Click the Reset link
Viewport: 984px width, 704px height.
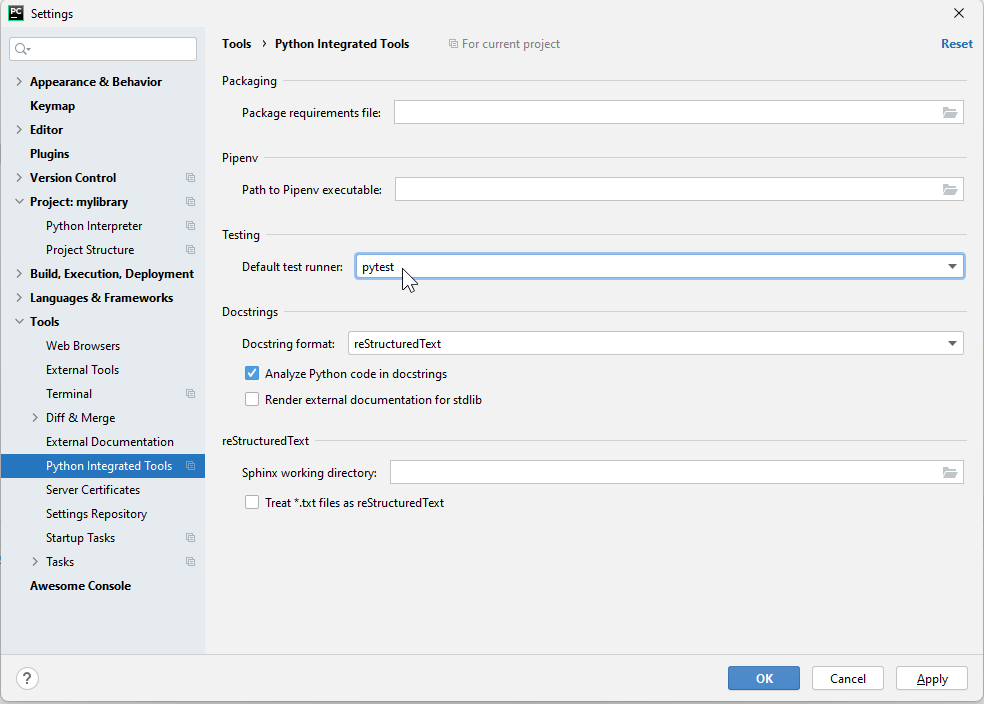956,44
